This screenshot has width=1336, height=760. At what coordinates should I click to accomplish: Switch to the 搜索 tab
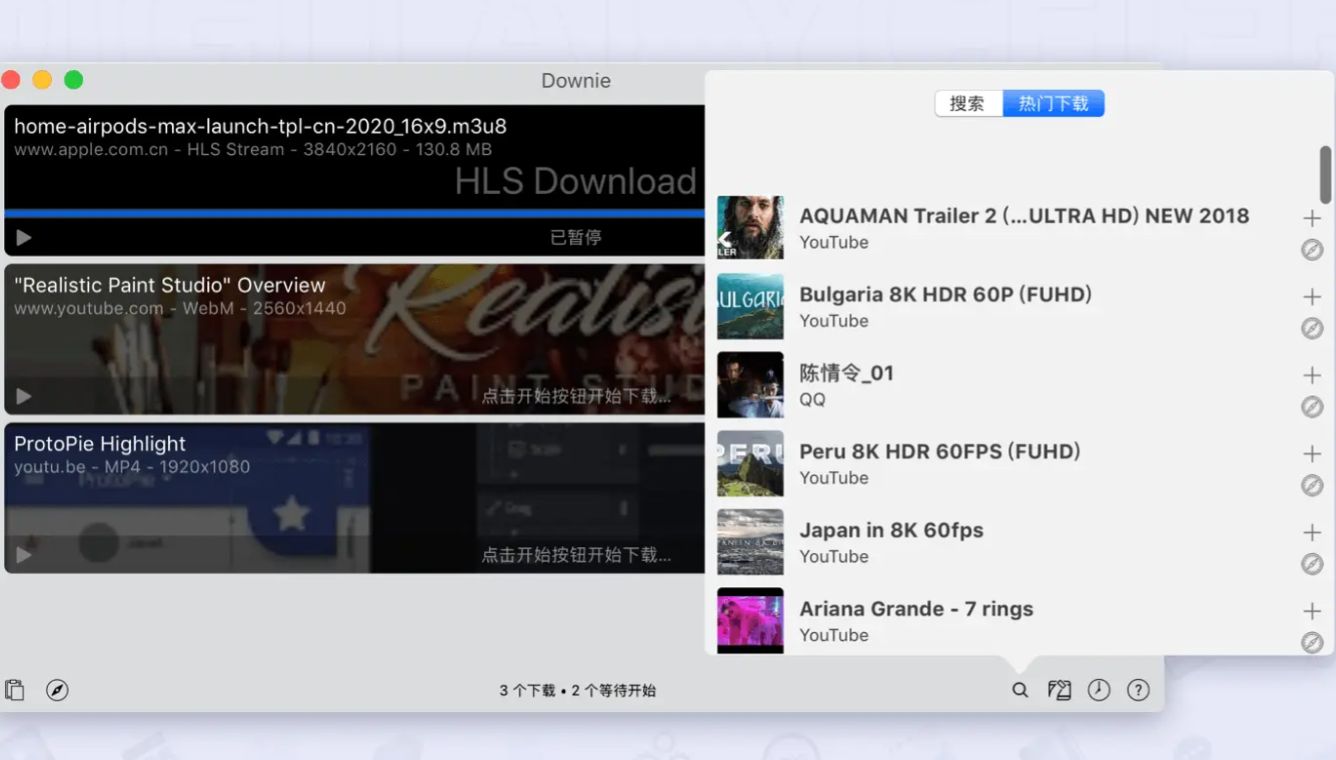click(x=967, y=104)
